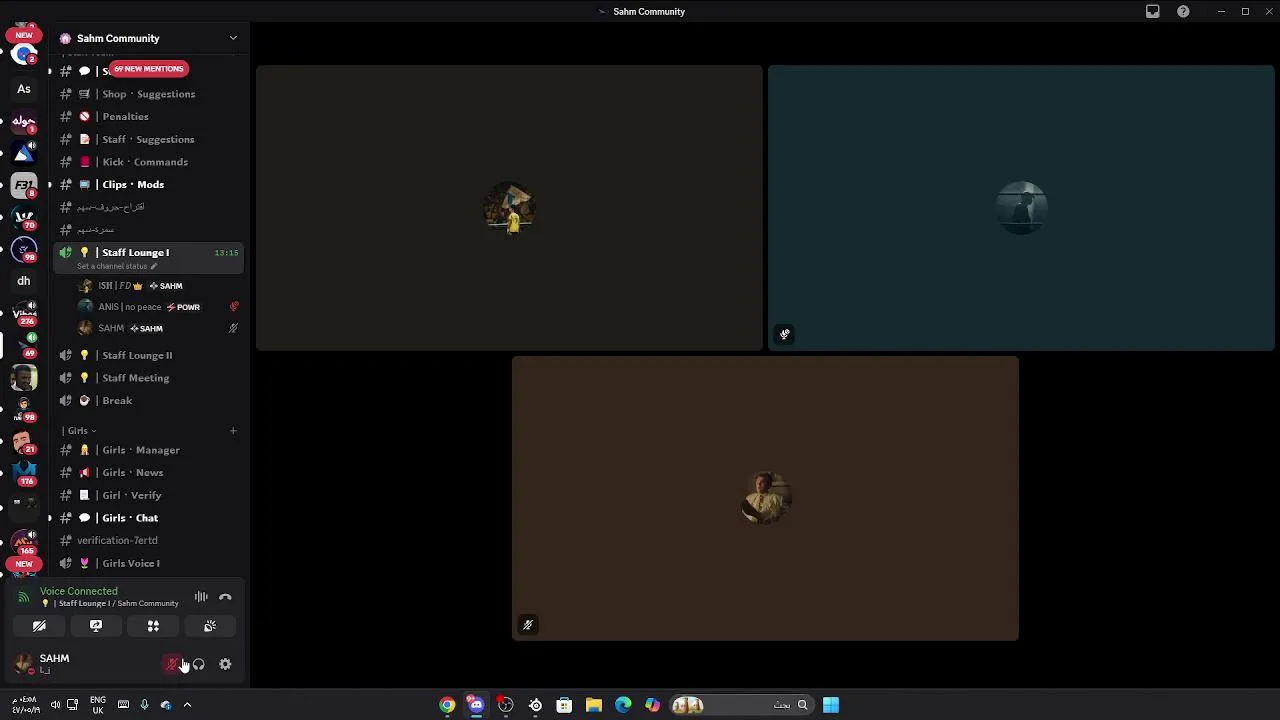Jump to 69 new mentions
The width and height of the screenshot is (1280, 720).
click(148, 69)
